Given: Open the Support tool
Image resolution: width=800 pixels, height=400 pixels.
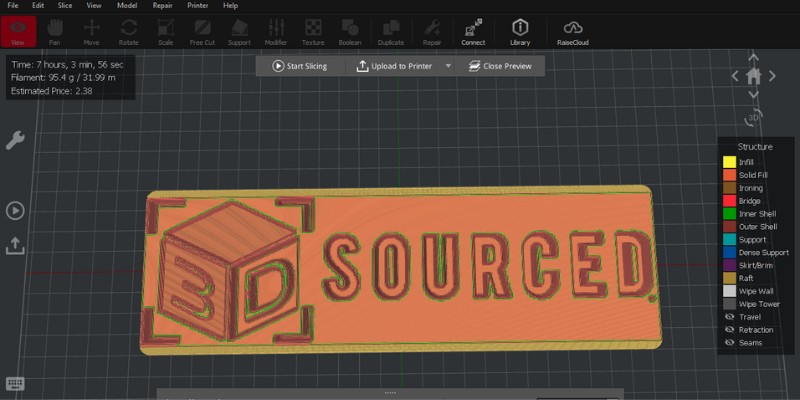Looking at the screenshot, I should 239,32.
